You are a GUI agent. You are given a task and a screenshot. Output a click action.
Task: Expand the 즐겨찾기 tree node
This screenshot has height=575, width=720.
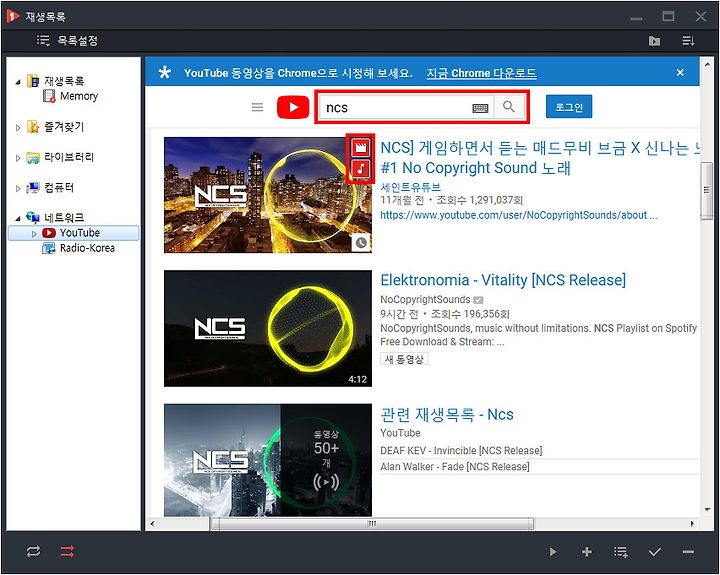click(18, 128)
